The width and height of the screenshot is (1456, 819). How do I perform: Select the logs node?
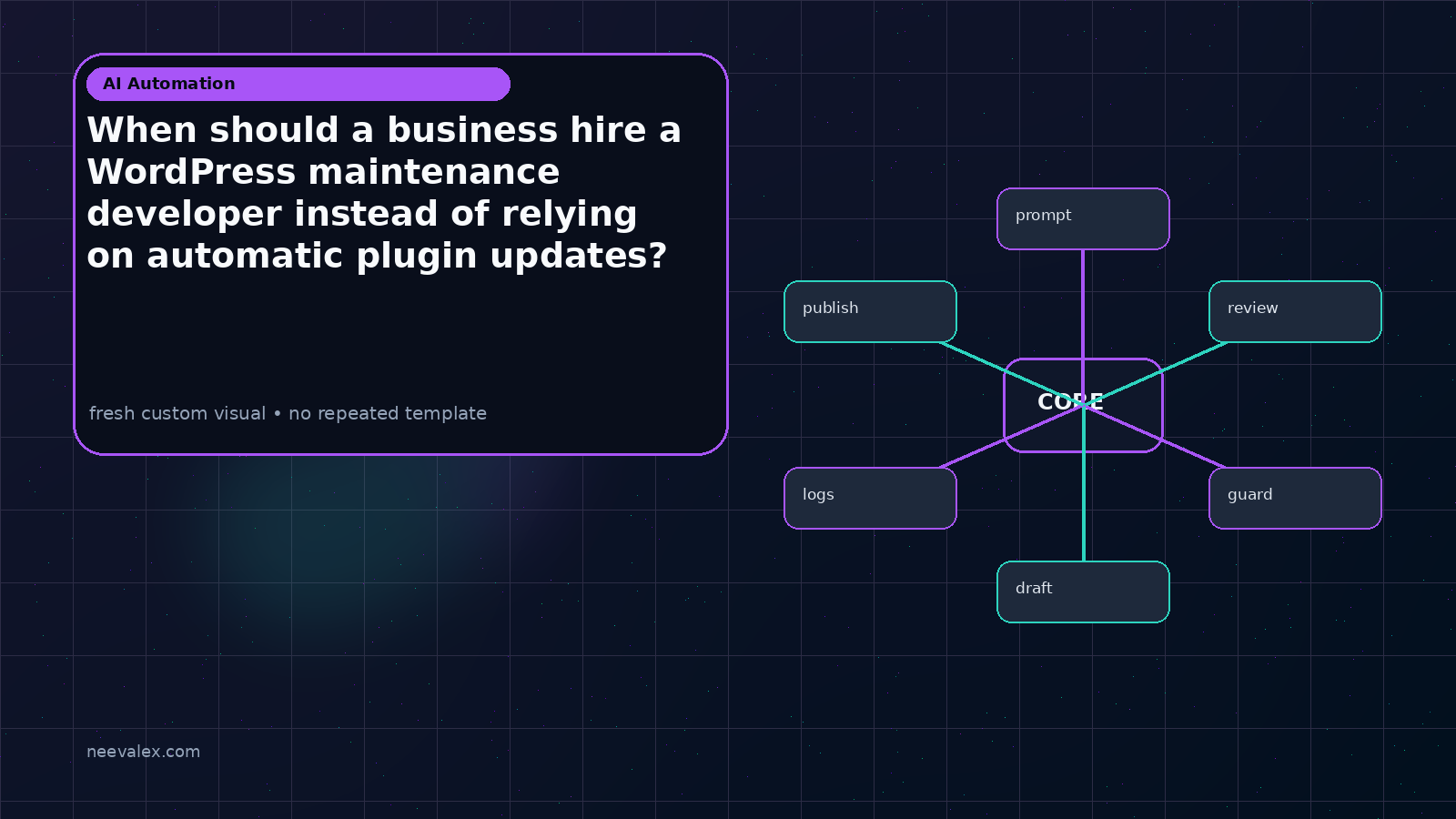[x=870, y=498]
